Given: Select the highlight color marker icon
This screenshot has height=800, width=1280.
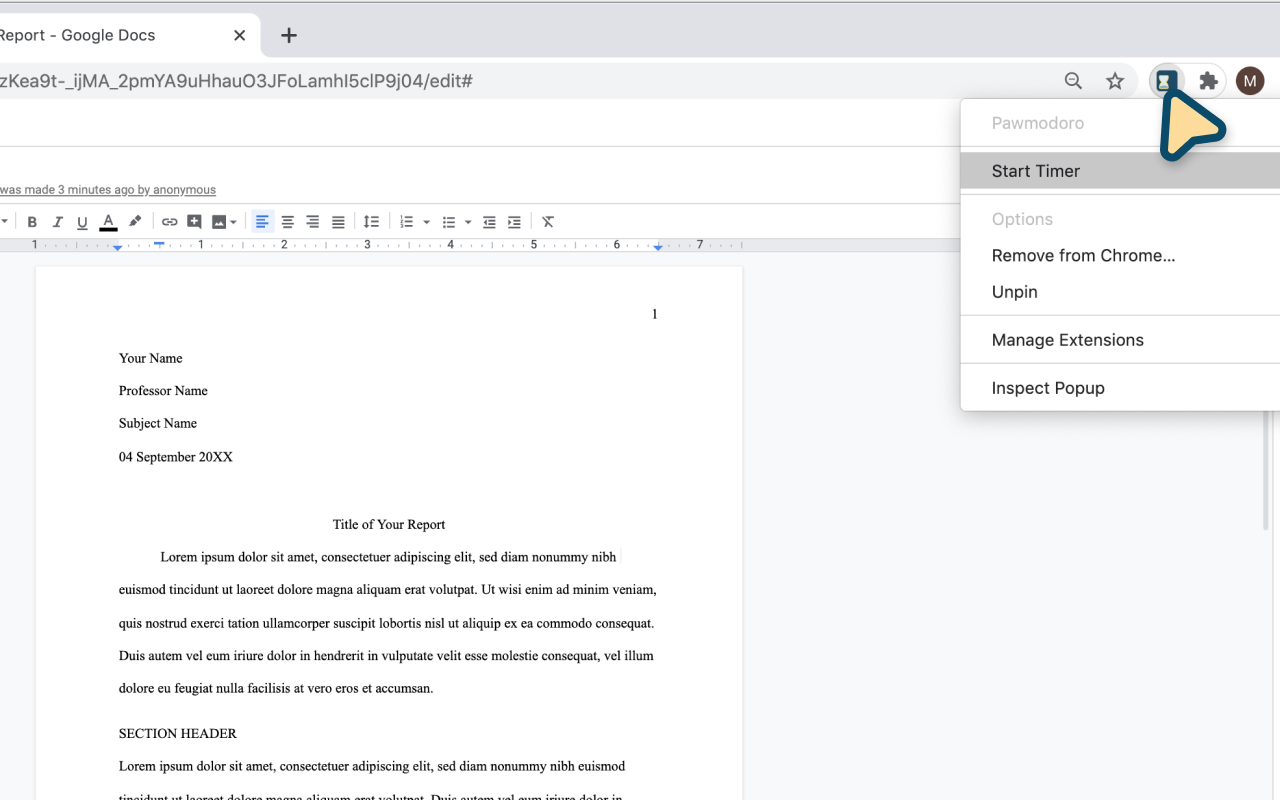Looking at the screenshot, I should click(135, 222).
